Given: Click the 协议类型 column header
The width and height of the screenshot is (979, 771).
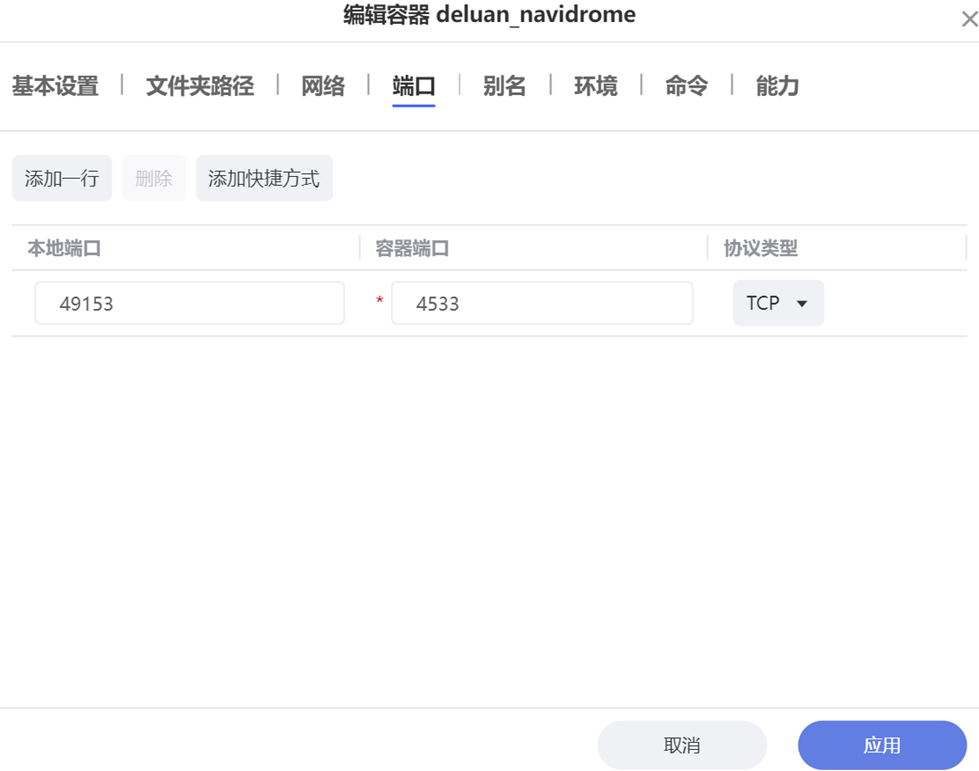Looking at the screenshot, I should point(760,248).
